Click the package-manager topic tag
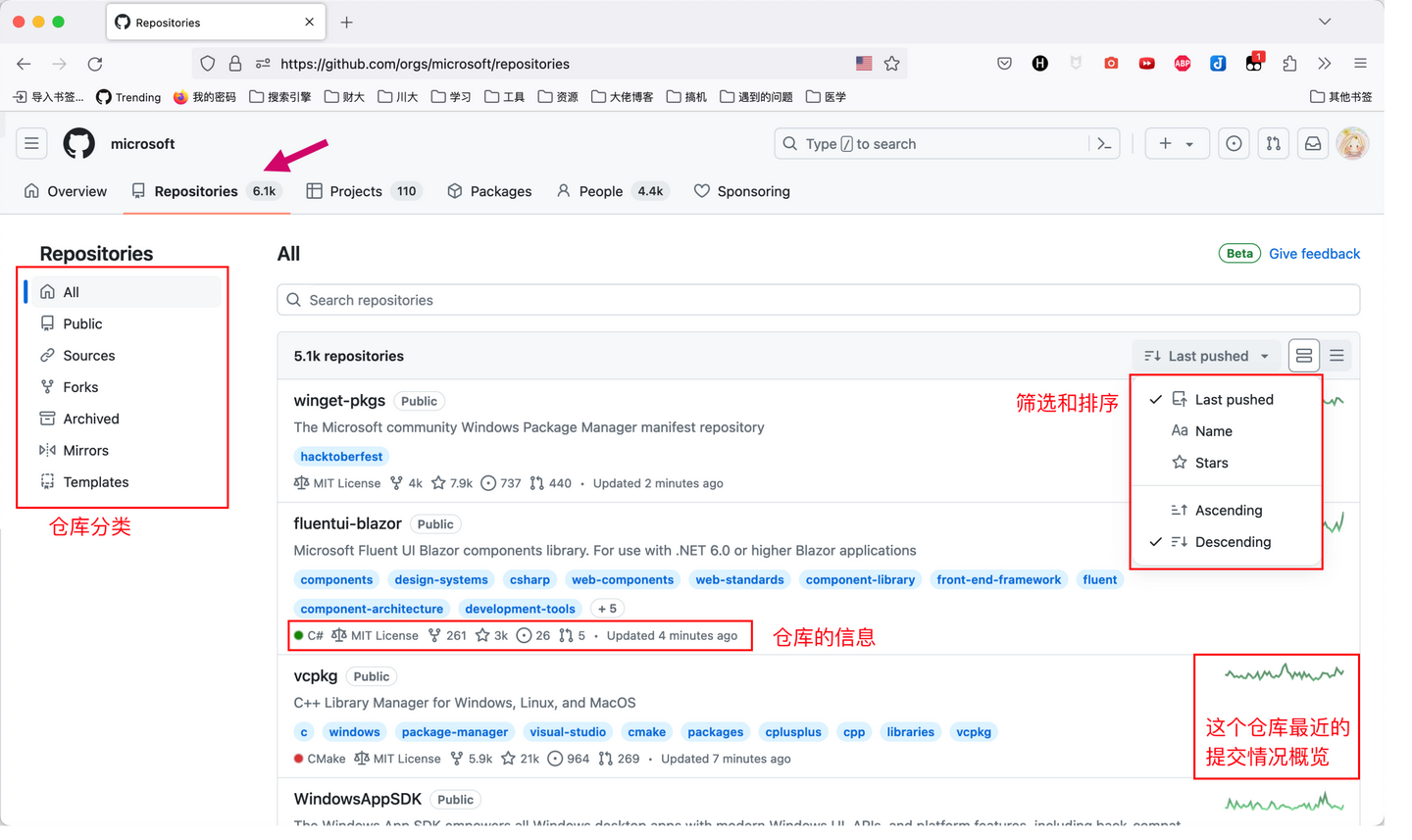 pos(455,732)
